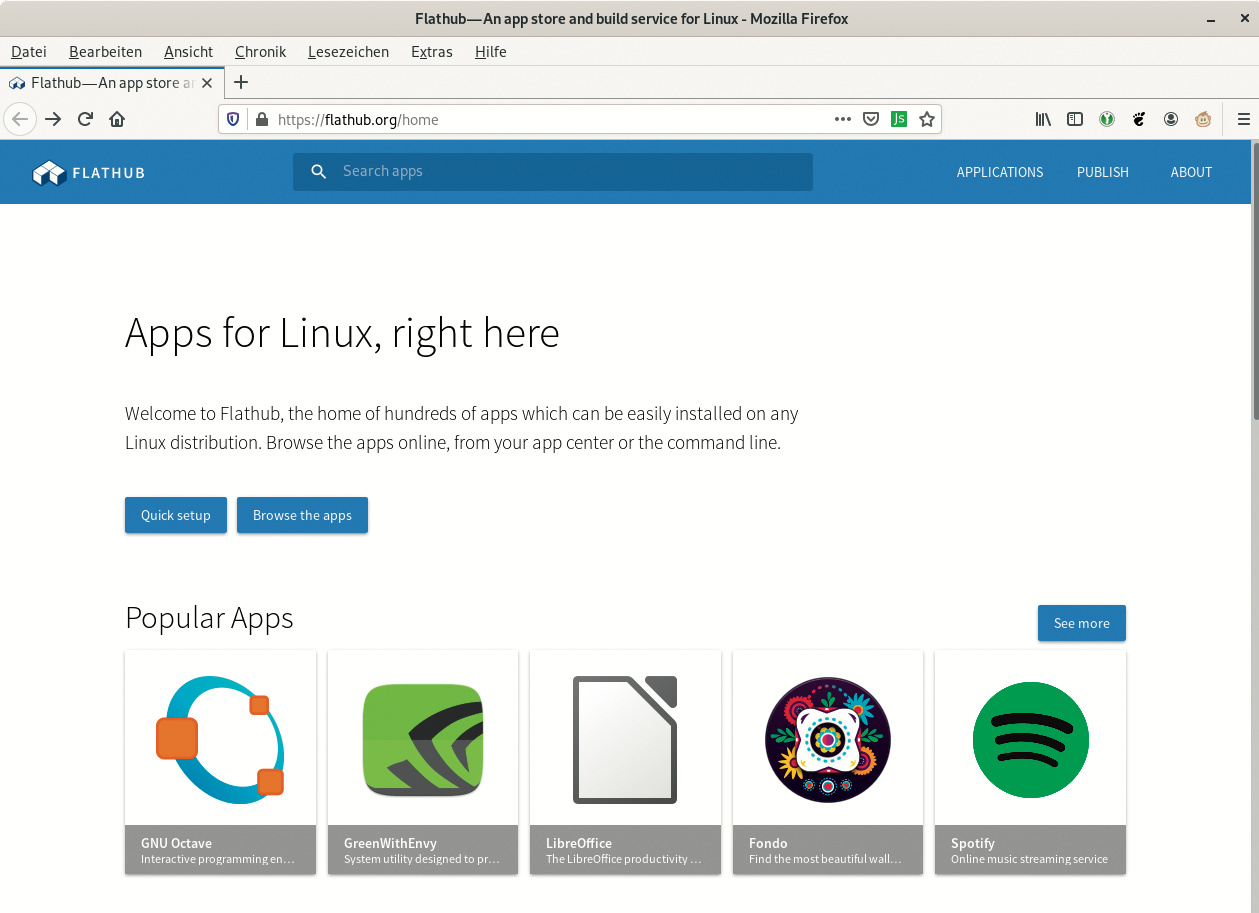This screenshot has height=913, width=1259.
Task: Open the Chronik menu
Action: pos(260,51)
